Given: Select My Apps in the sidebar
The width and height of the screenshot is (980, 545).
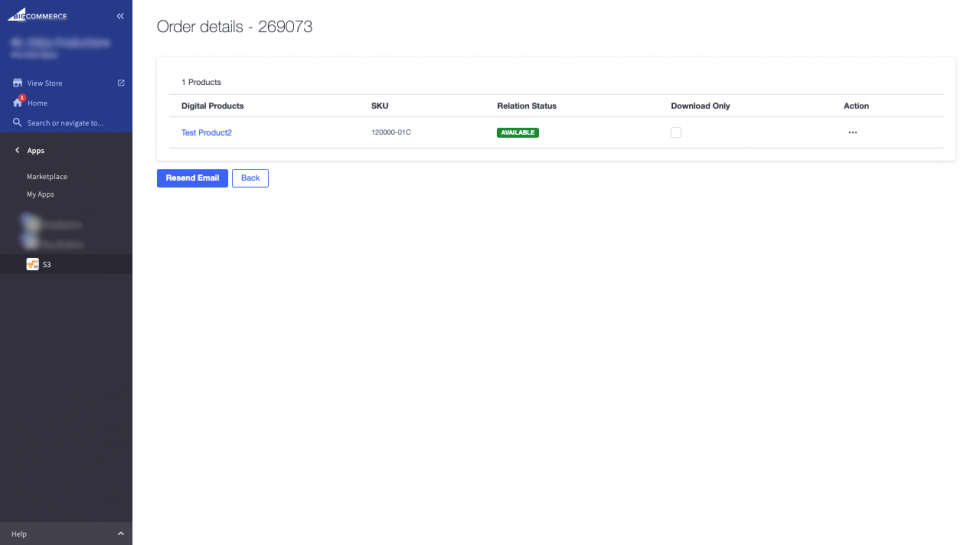Looking at the screenshot, I should point(40,194).
